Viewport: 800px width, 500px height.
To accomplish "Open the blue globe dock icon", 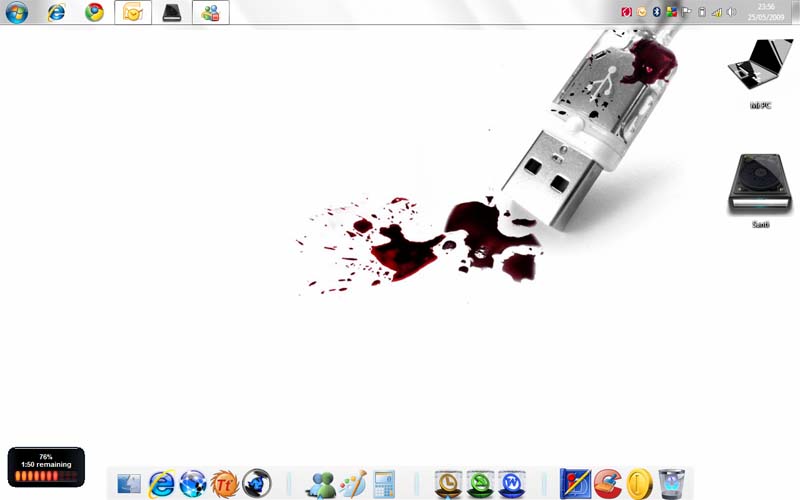I will point(193,483).
